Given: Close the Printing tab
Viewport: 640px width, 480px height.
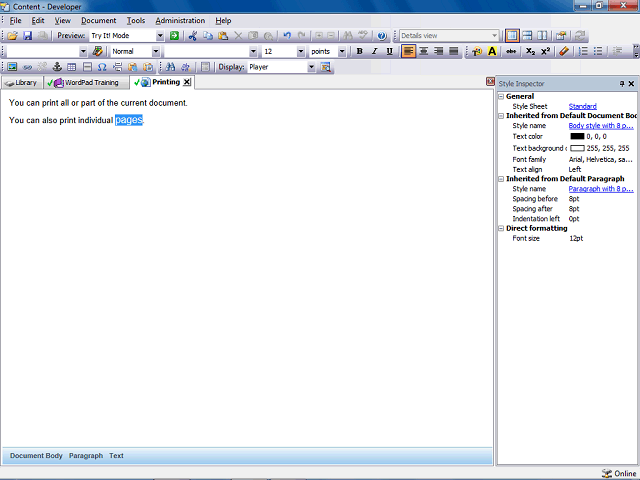Looking at the screenshot, I should pyautogui.click(x=187, y=82).
